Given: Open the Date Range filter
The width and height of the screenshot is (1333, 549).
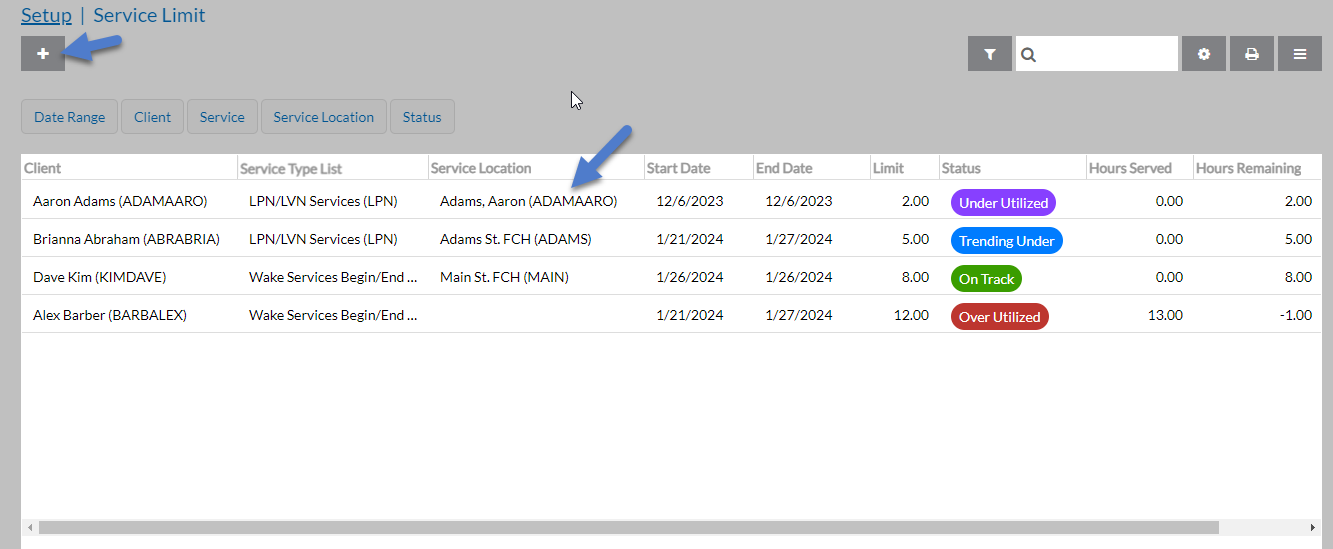Looking at the screenshot, I should pyautogui.click(x=69, y=117).
